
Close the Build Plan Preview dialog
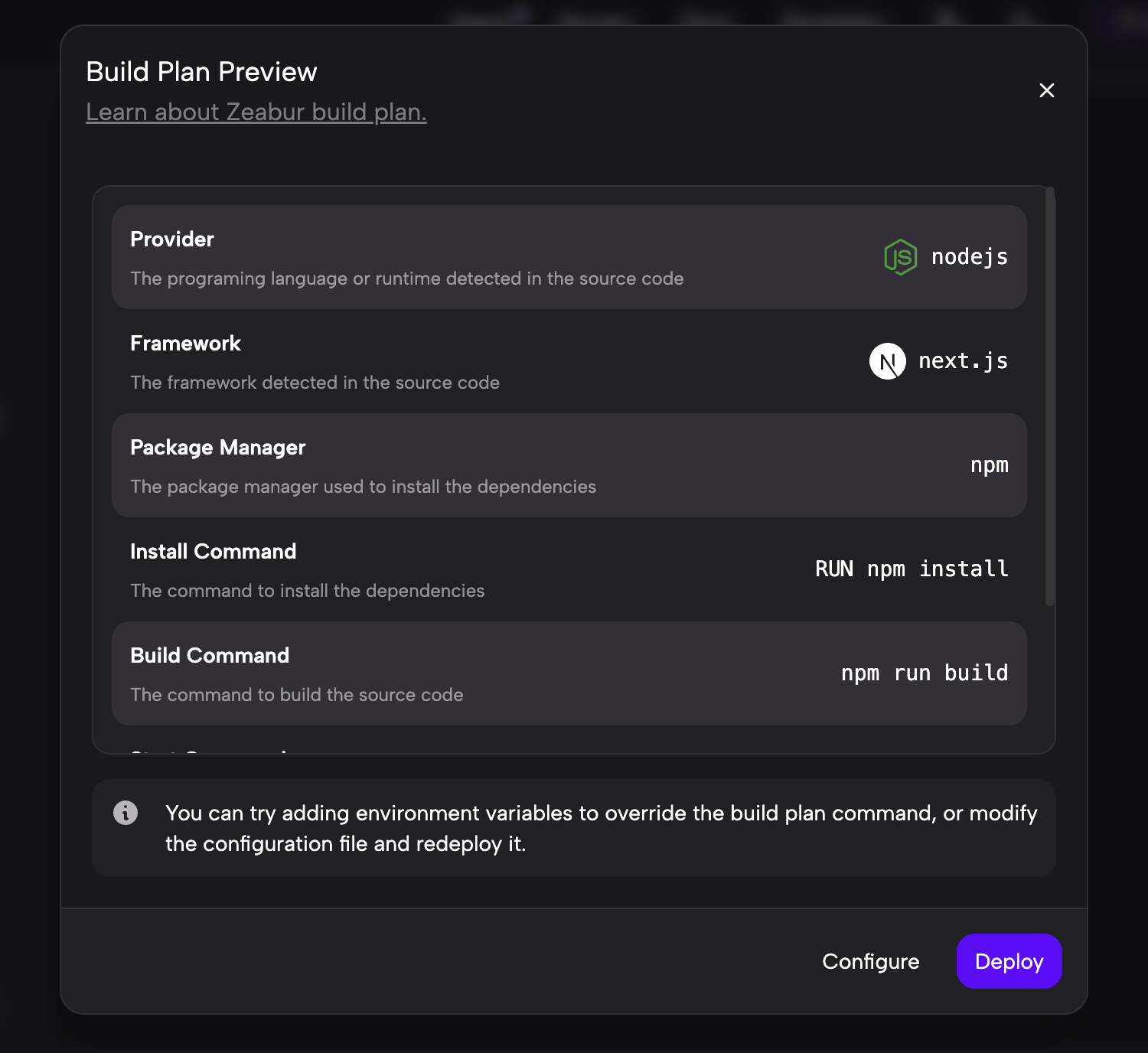coord(1046,90)
